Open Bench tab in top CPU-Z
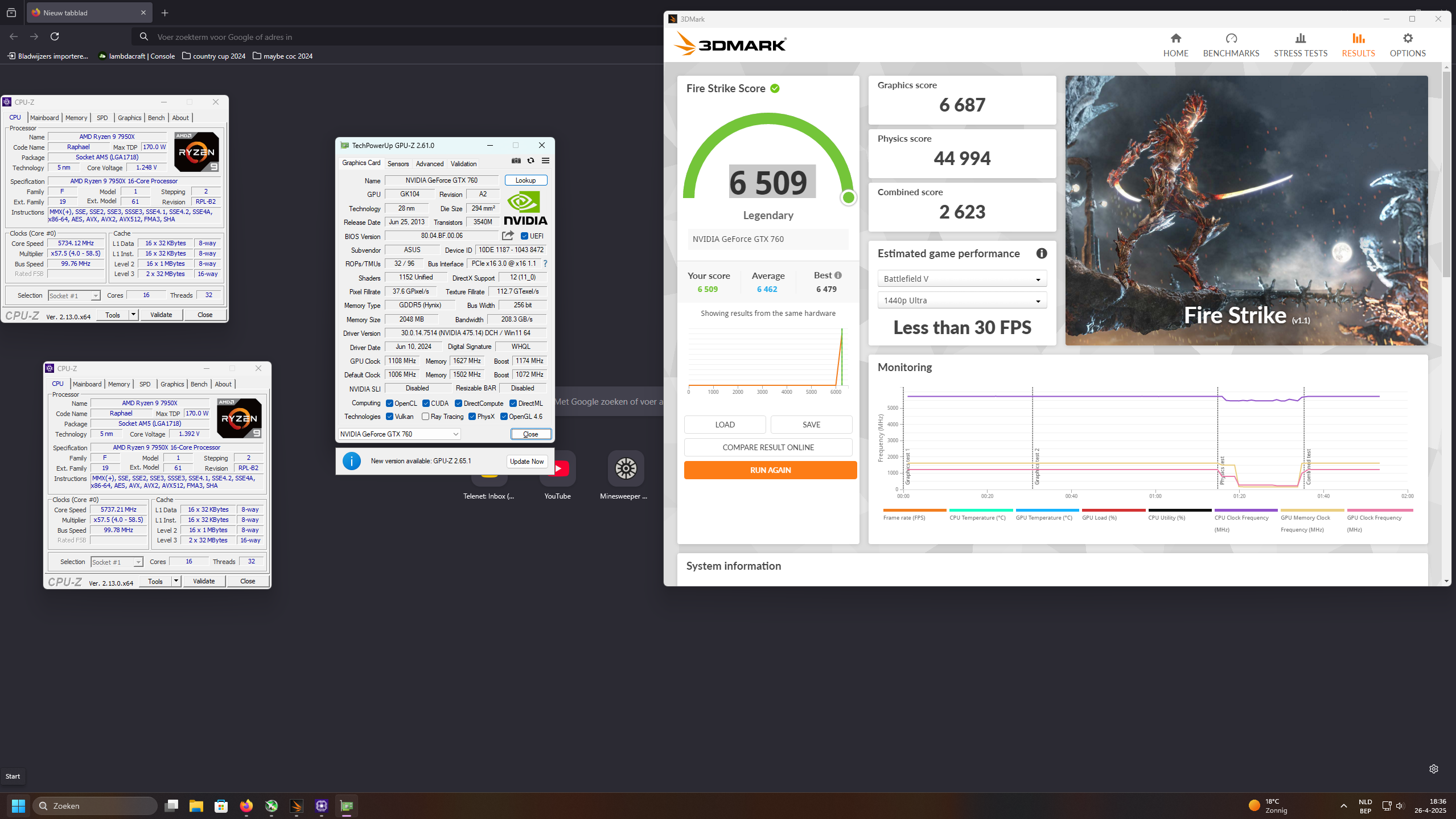Image resolution: width=1456 pixels, height=819 pixels. point(156,118)
